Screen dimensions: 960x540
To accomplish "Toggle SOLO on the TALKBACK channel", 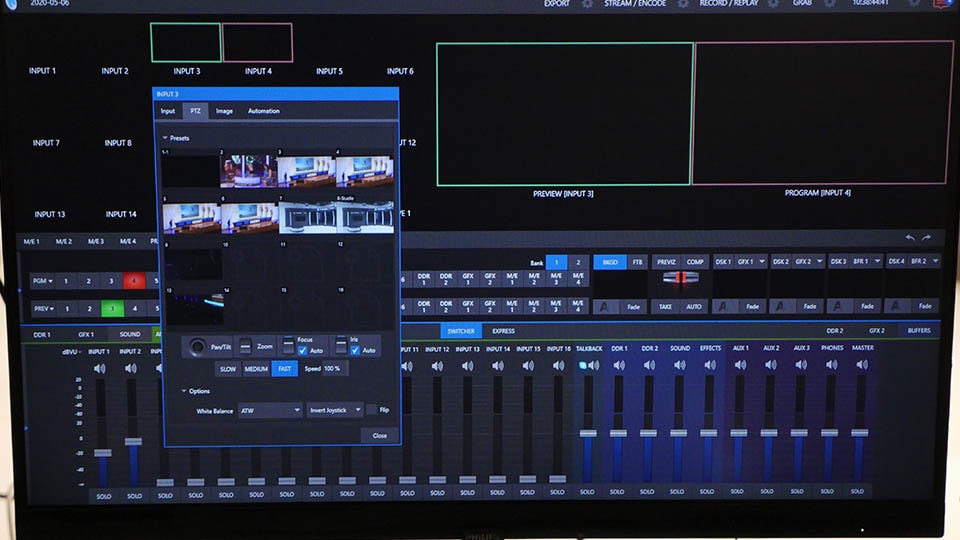I will pyautogui.click(x=587, y=492).
